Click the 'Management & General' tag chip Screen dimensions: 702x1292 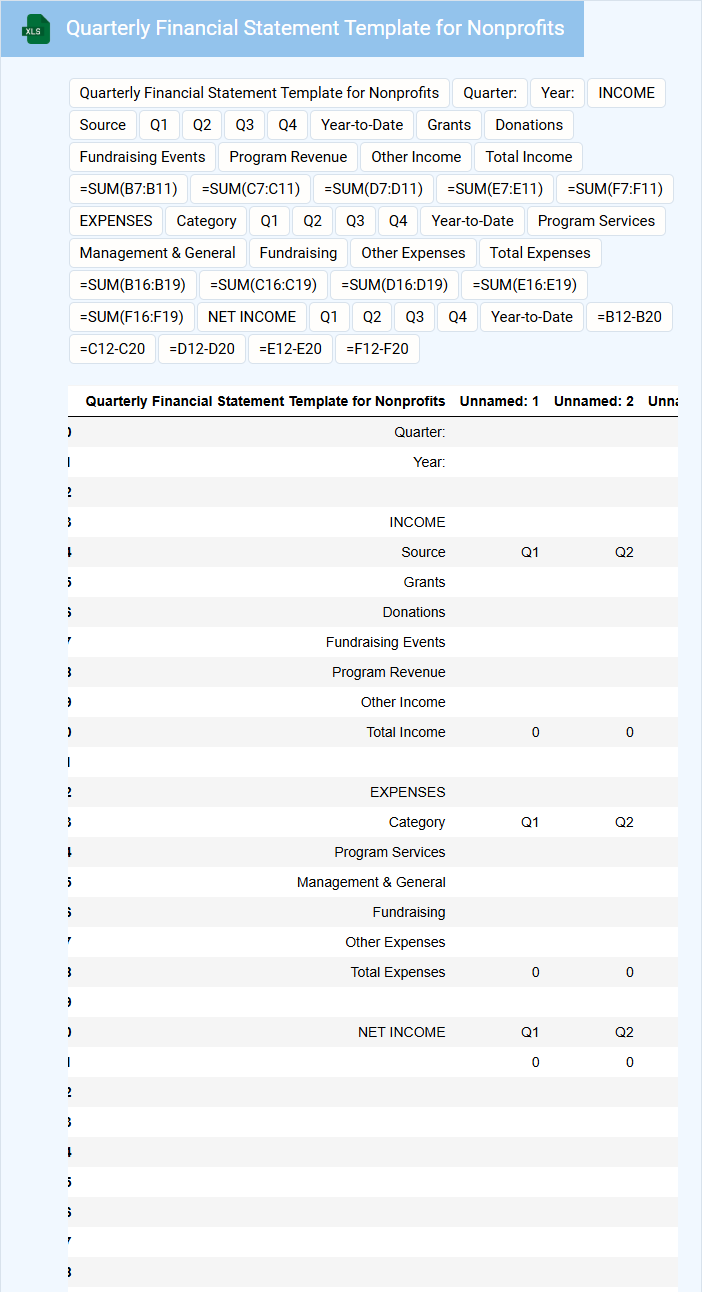click(x=158, y=253)
